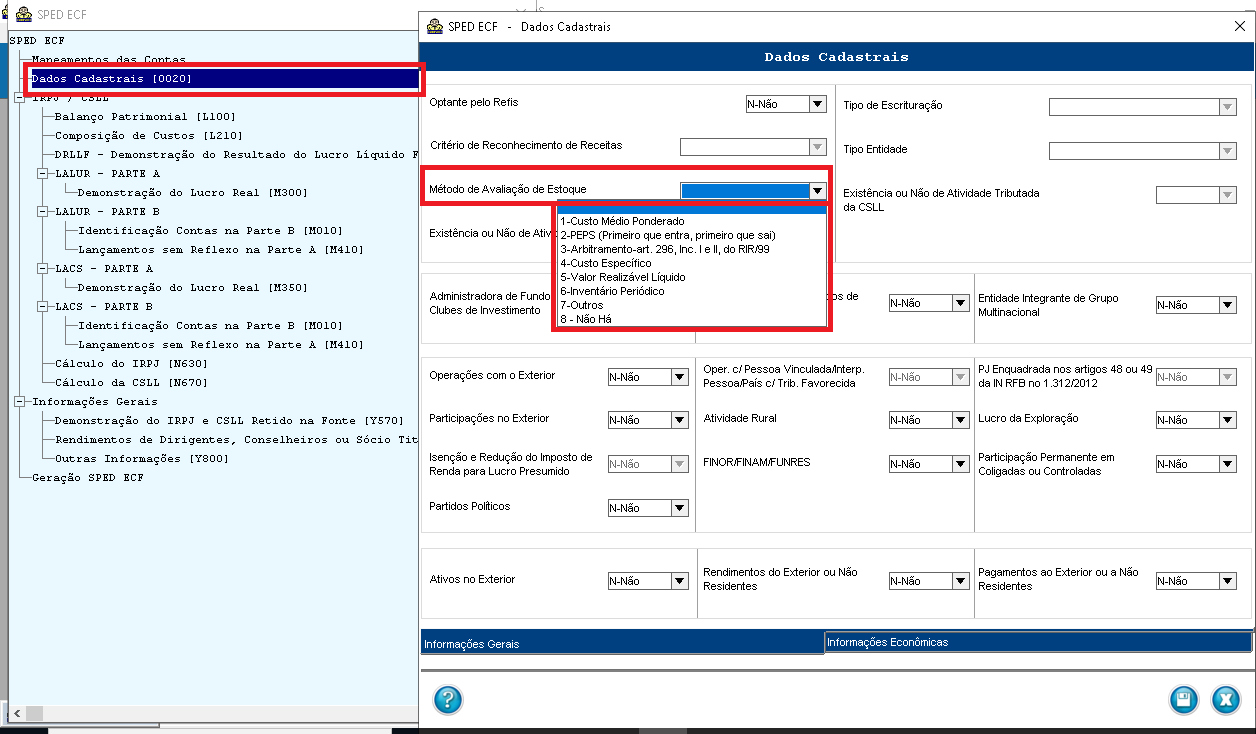
Task: Select option 8 - Não Há
Action: [691, 319]
